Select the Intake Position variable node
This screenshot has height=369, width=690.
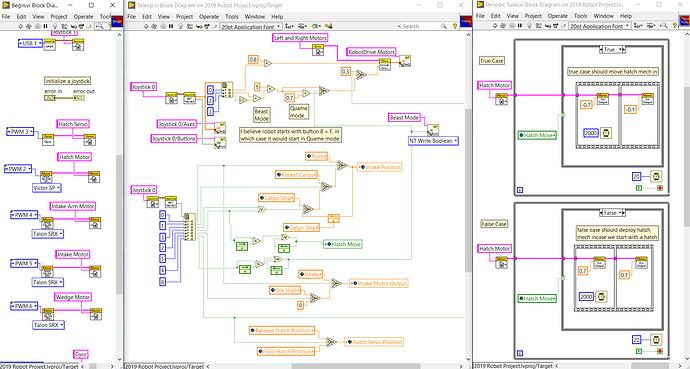point(379,167)
